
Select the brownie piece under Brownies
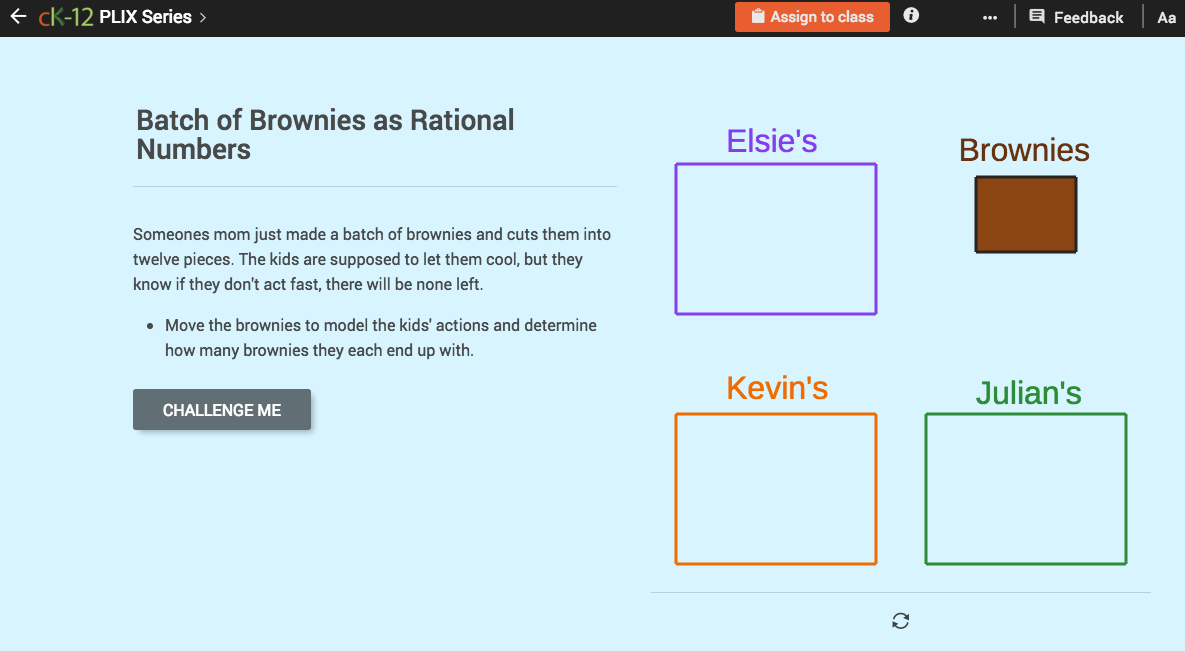pyautogui.click(x=1025, y=214)
